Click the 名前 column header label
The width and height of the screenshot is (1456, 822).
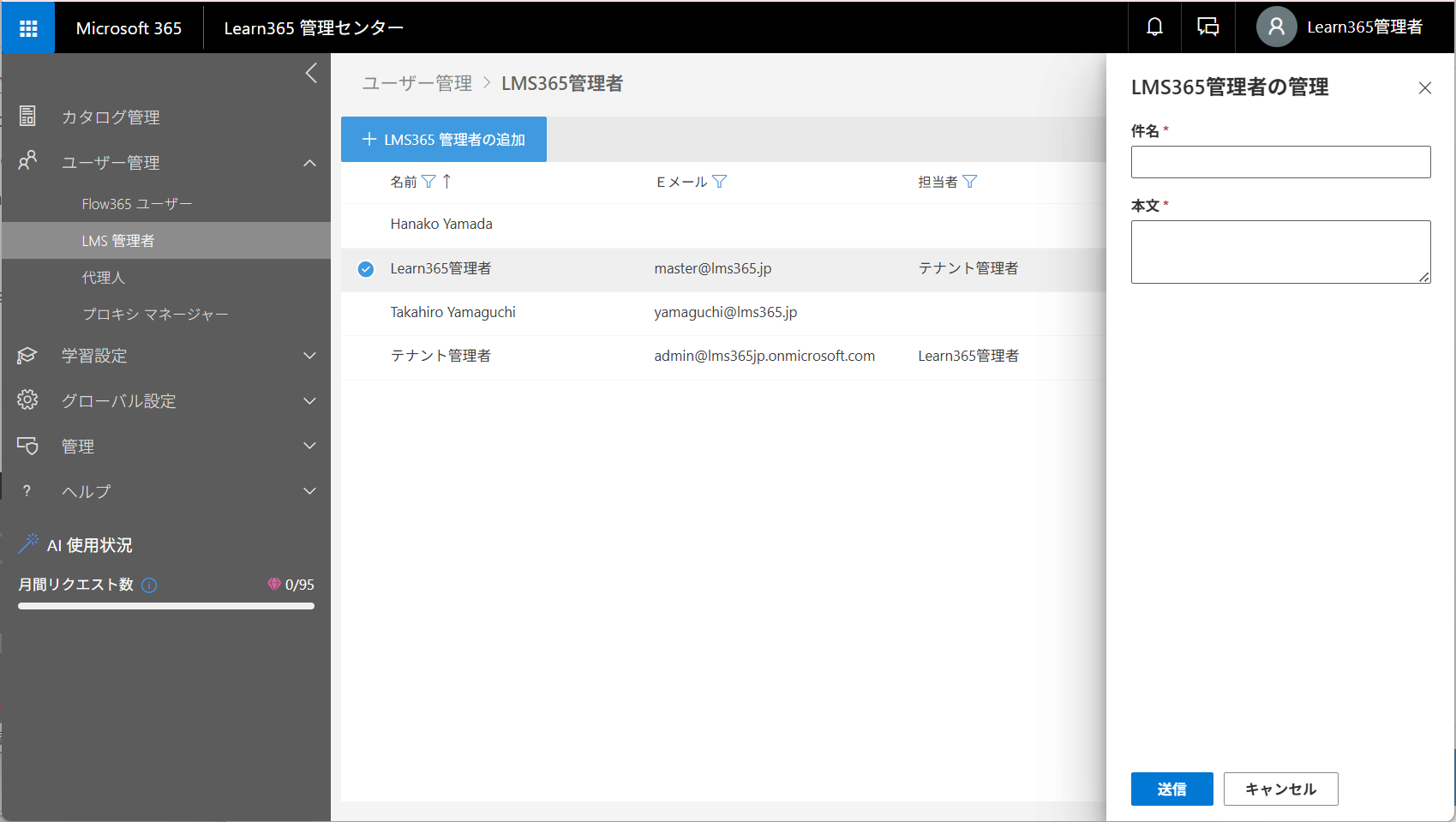(x=404, y=182)
